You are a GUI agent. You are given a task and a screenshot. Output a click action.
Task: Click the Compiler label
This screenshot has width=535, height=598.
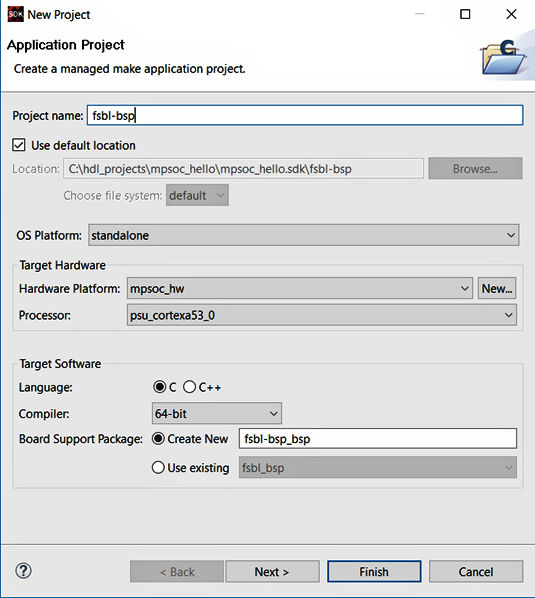point(44,414)
